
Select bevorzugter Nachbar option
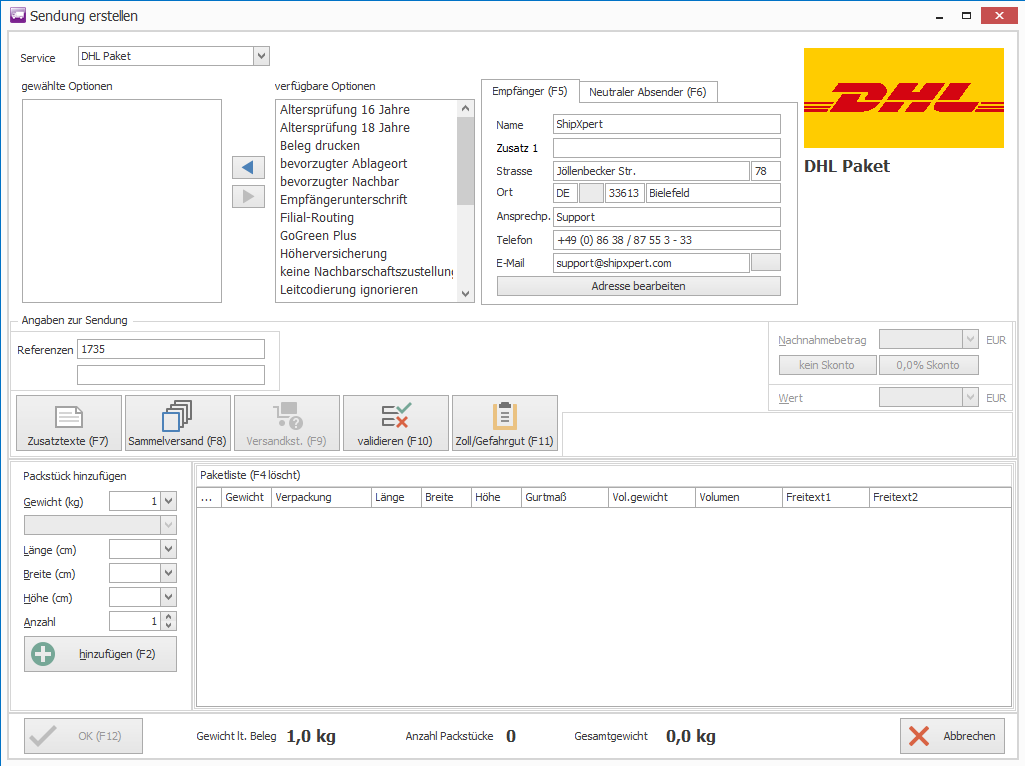(366, 182)
